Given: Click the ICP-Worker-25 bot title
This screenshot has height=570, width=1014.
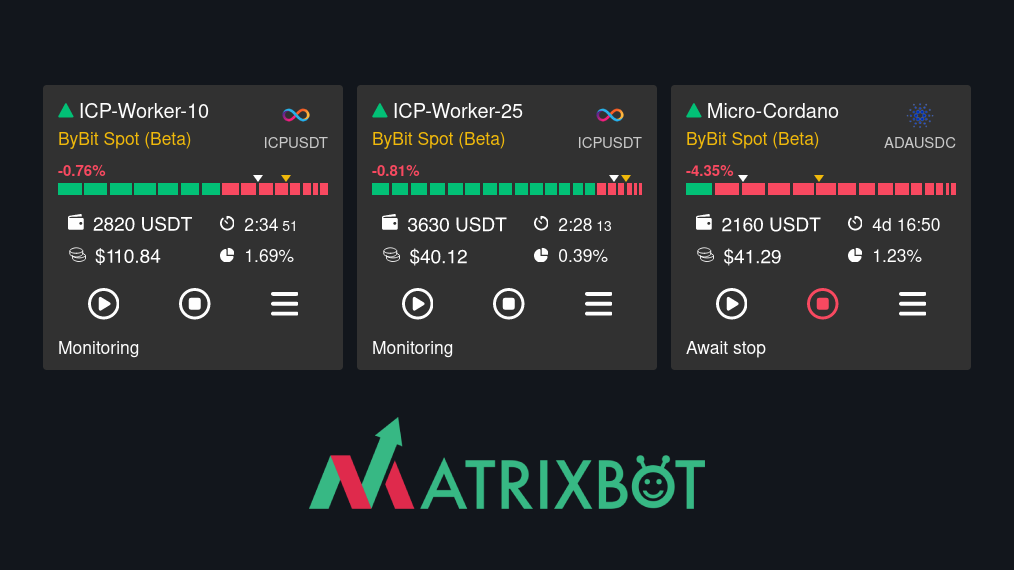Looking at the screenshot, I should coord(458,111).
